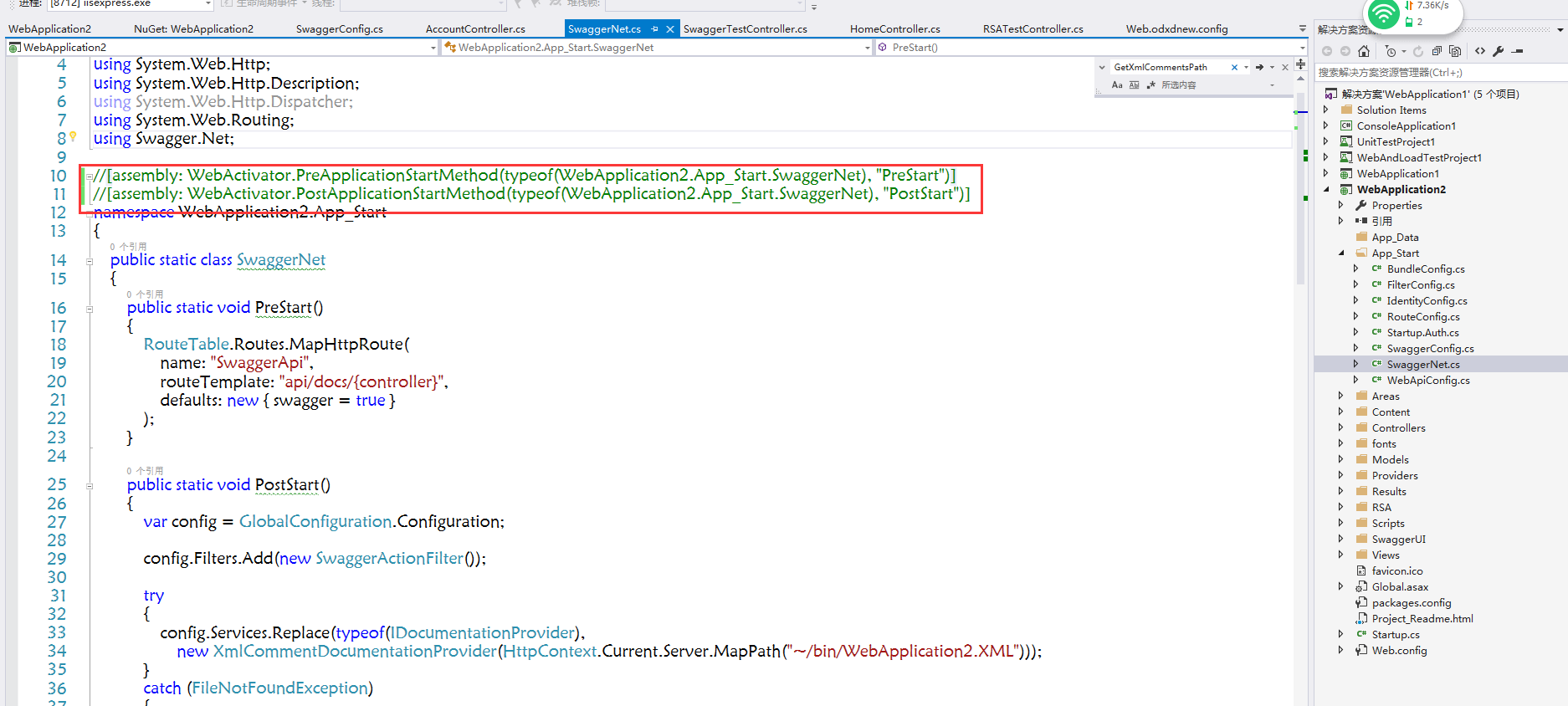The height and width of the screenshot is (706, 1568).
Task: Switch to the RSATestController.cs tab
Action: pyautogui.click(x=1033, y=28)
